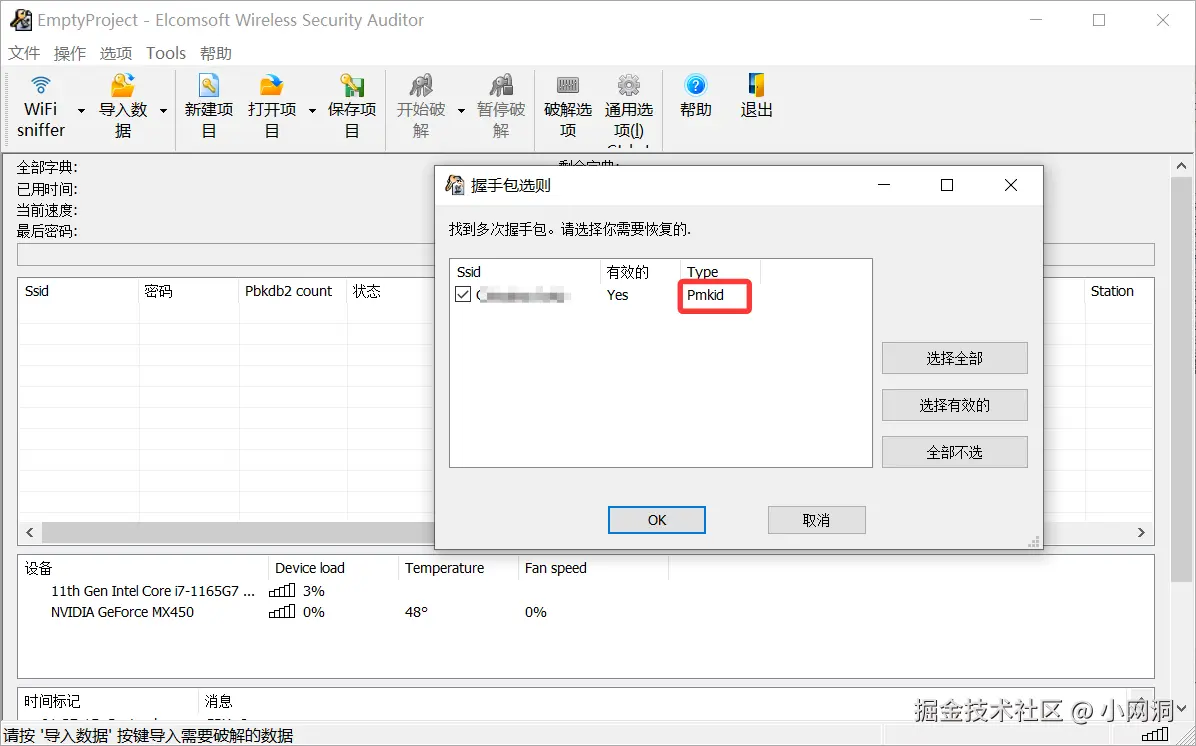Maximize the 握手包选则 dialog
This screenshot has height=746, width=1196.
pos(947,185)
